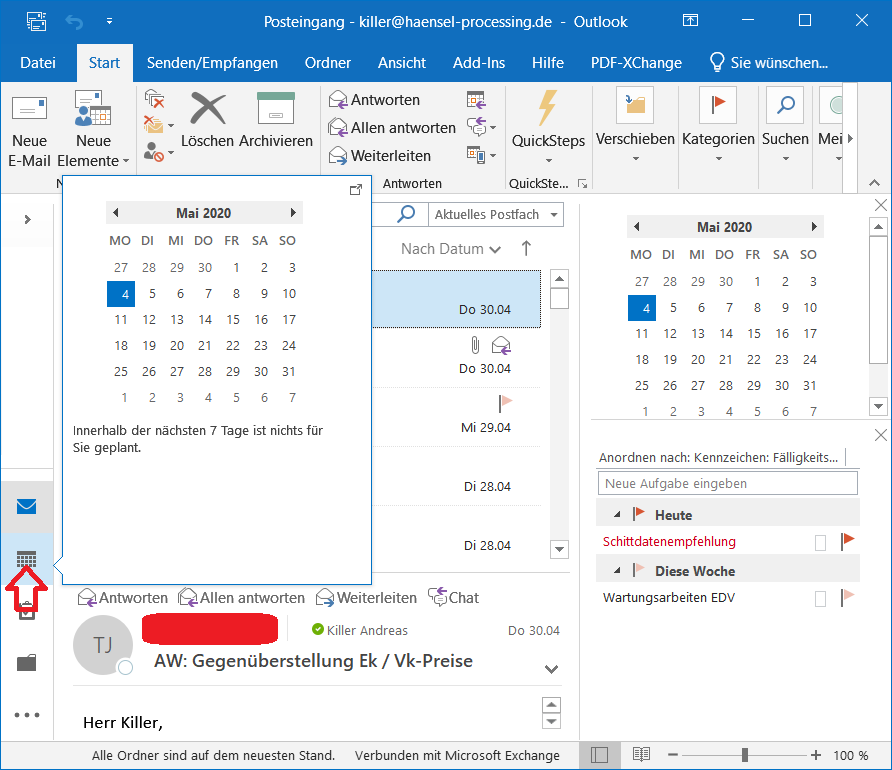The height and width of the screenshot is (770, 892).
Task: Collapse the Diese Woche task group
Action: tap(617, 570)
